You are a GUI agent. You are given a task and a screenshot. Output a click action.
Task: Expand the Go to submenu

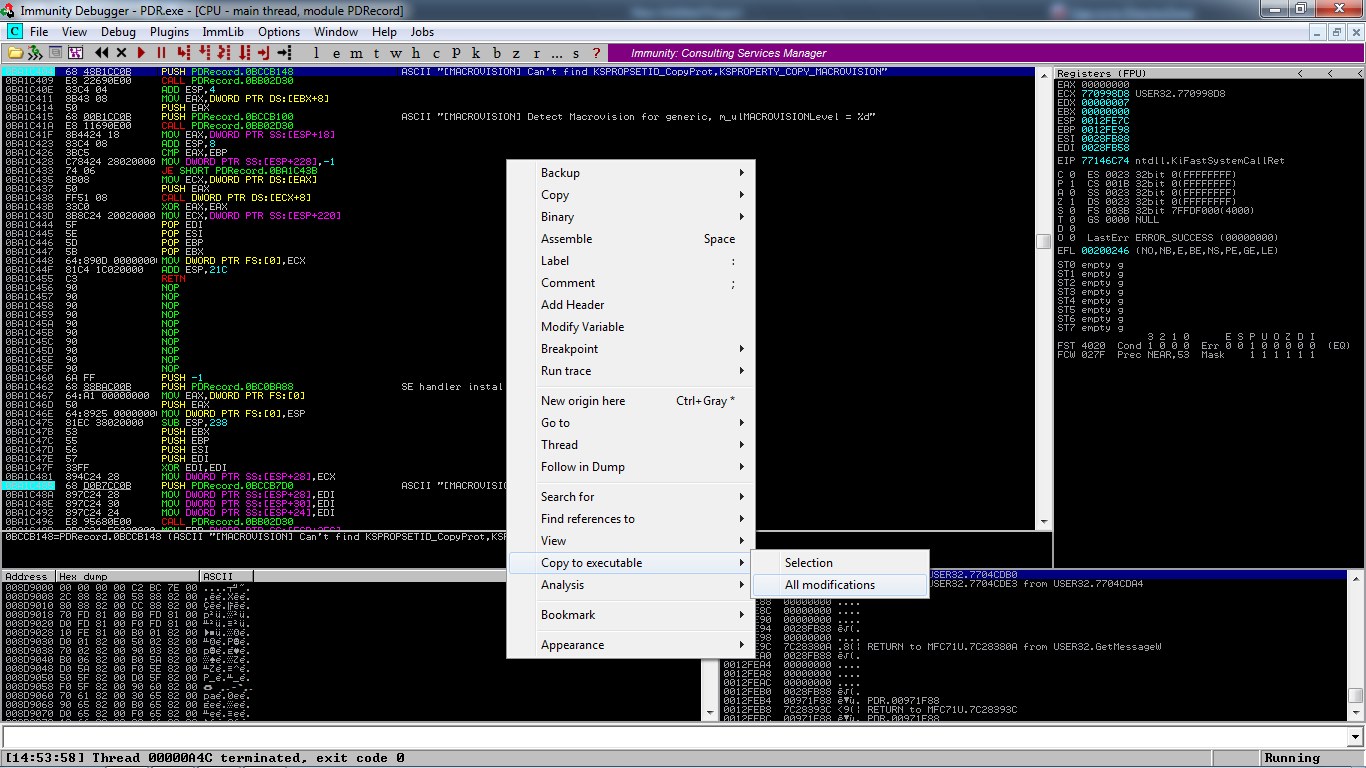[631, 423]
